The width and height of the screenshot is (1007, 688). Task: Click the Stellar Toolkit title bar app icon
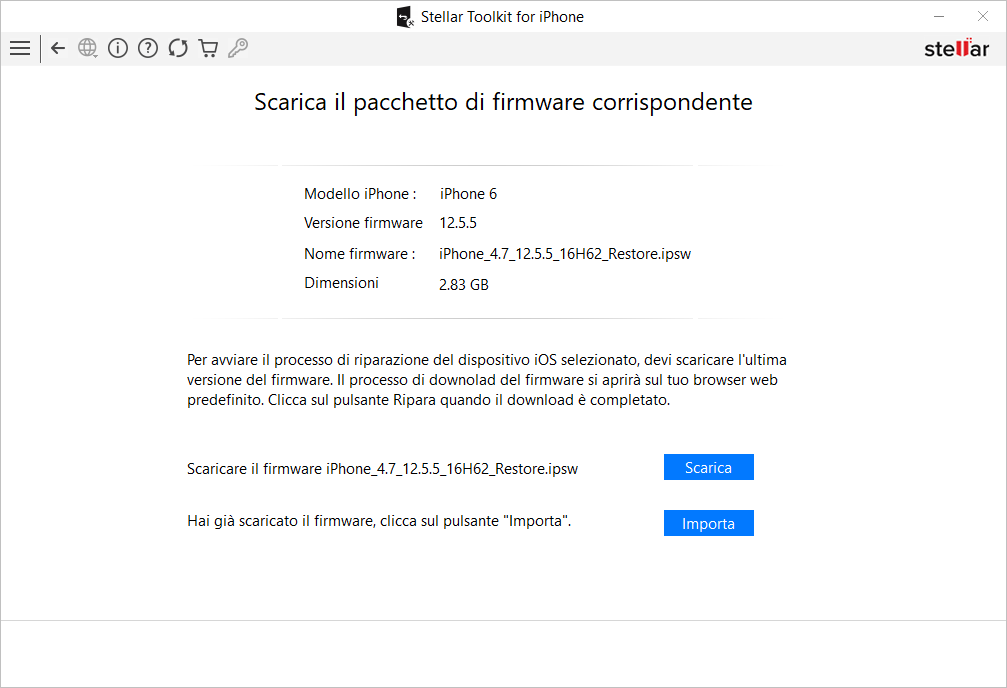(405, 17)
